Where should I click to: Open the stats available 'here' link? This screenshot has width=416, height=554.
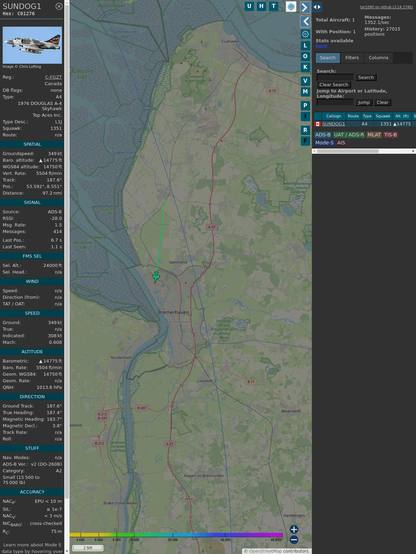pyautogui.click(x=321, y=46)
